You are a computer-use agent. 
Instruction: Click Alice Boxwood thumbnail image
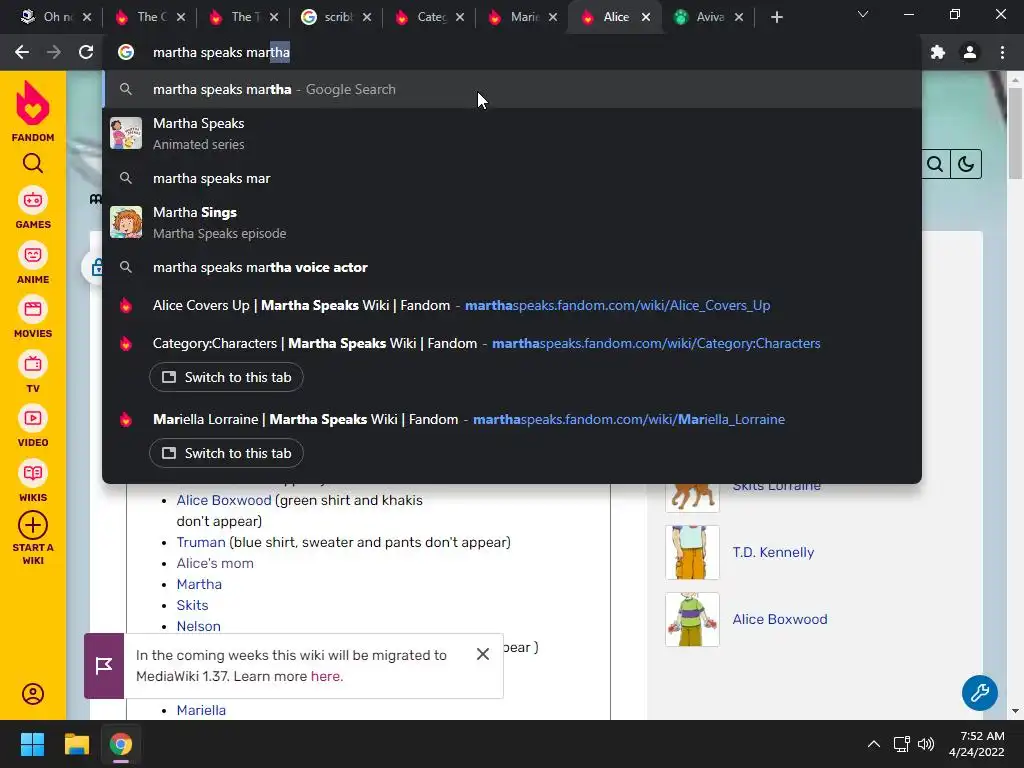[x=692, y=619]
